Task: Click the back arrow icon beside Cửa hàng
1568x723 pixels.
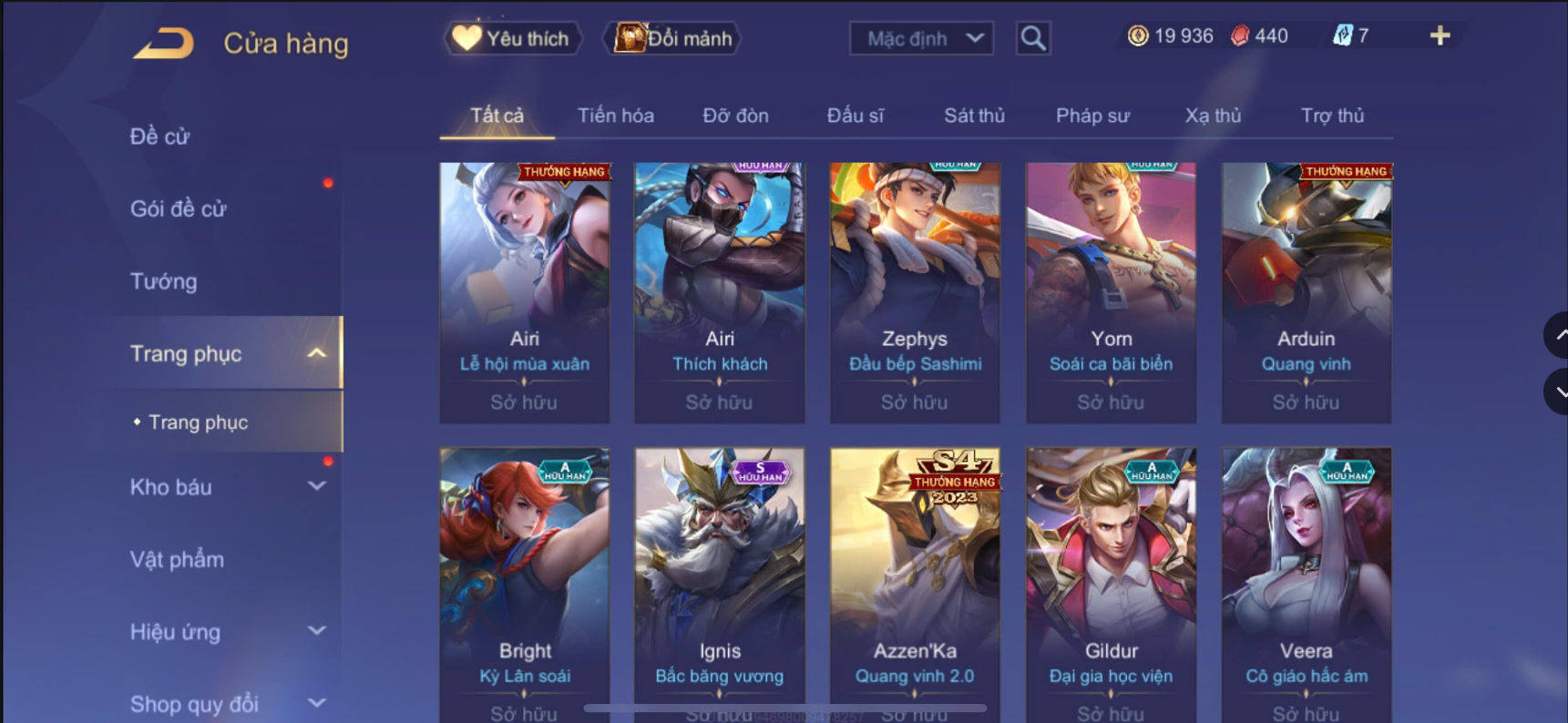Action: tap(164, 43)
